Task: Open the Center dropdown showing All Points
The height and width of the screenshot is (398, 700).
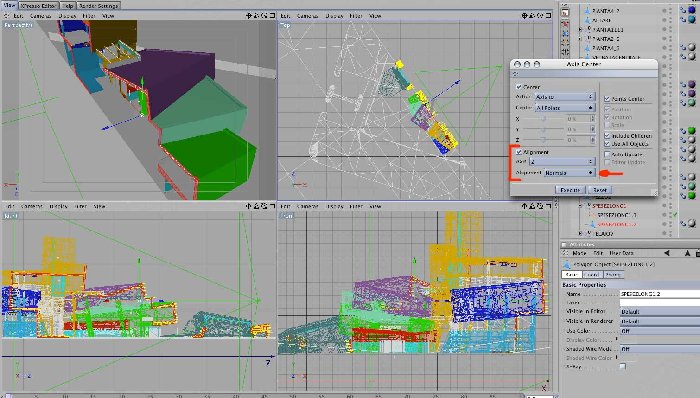Action: (565, 108)
